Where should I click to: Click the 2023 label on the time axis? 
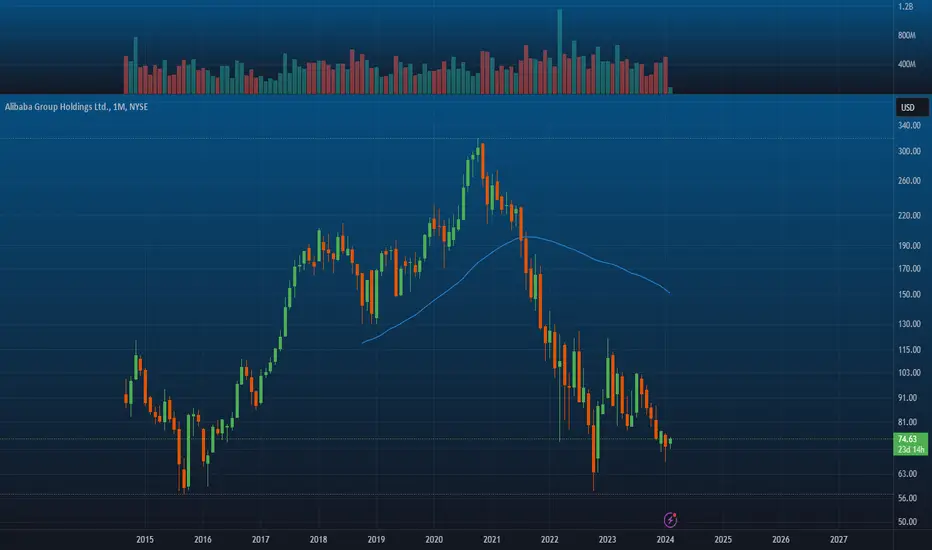coord(607,540)
